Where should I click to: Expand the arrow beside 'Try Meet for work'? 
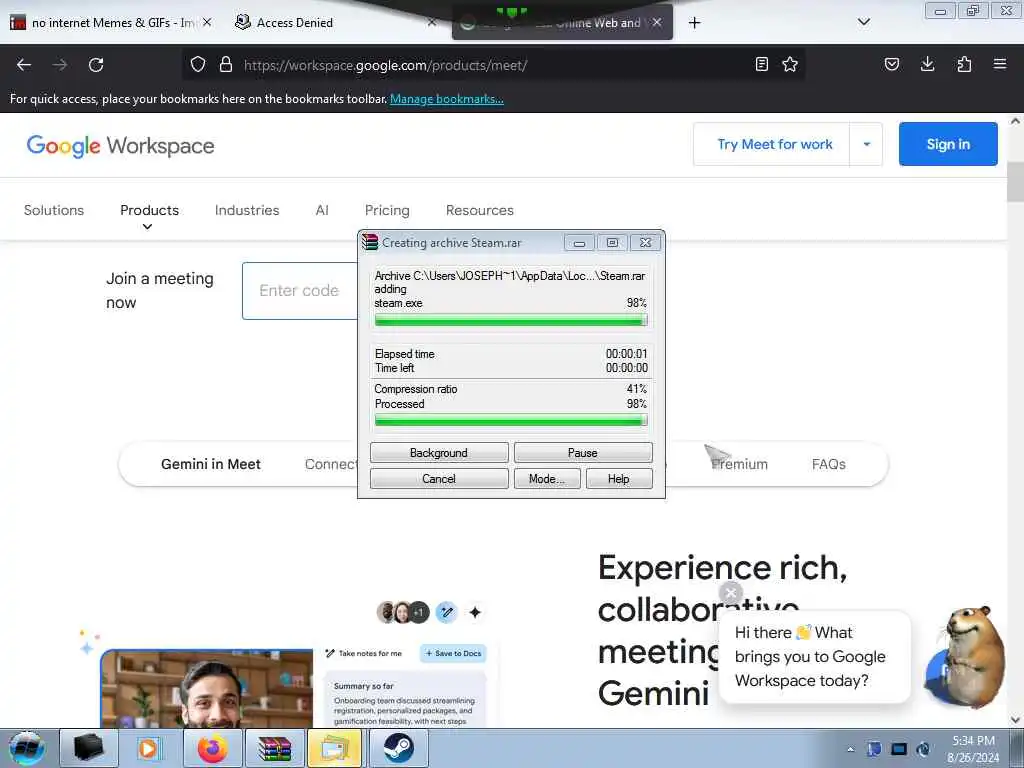[x=867, y=144]
